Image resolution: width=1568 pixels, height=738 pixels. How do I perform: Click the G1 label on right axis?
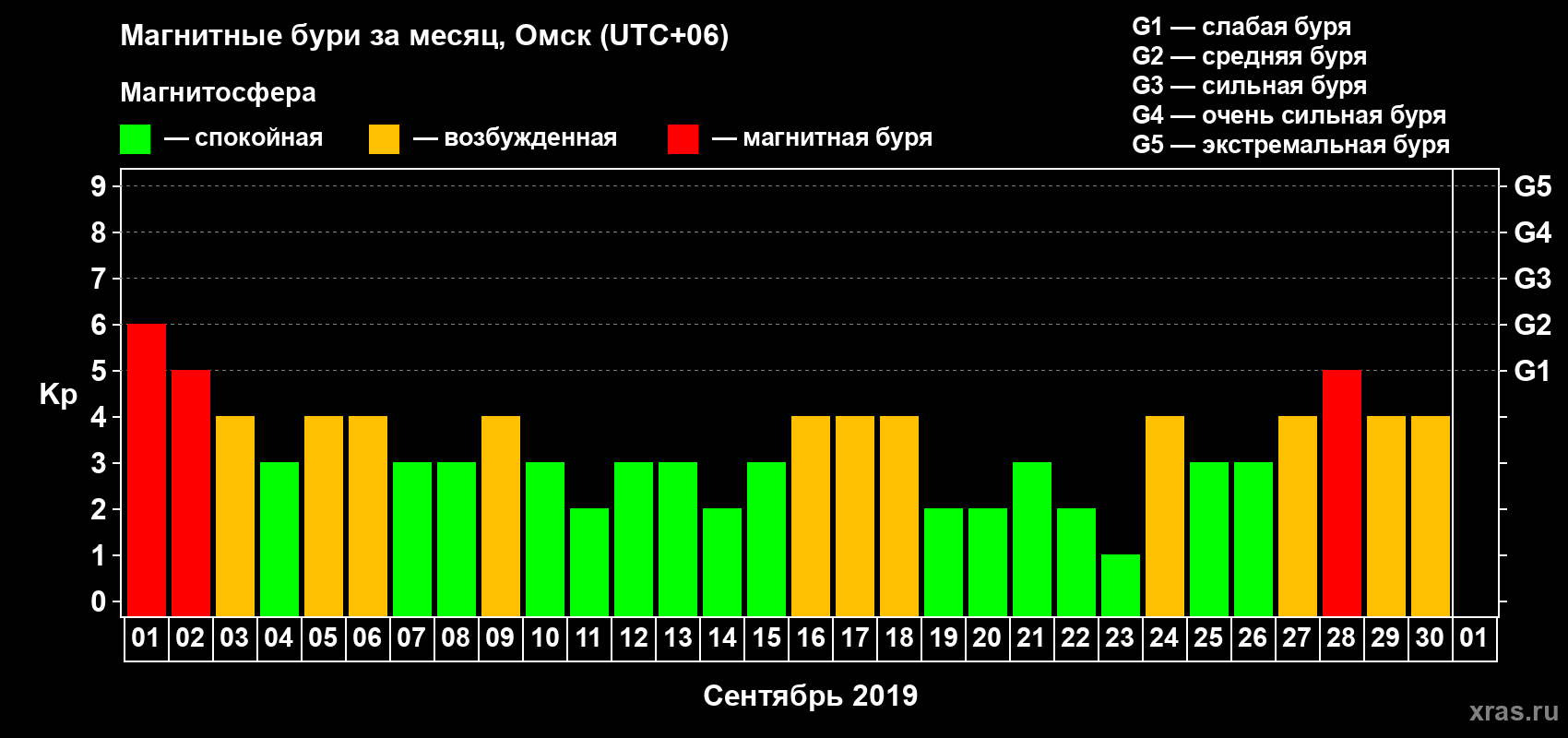pos(1533,371)
